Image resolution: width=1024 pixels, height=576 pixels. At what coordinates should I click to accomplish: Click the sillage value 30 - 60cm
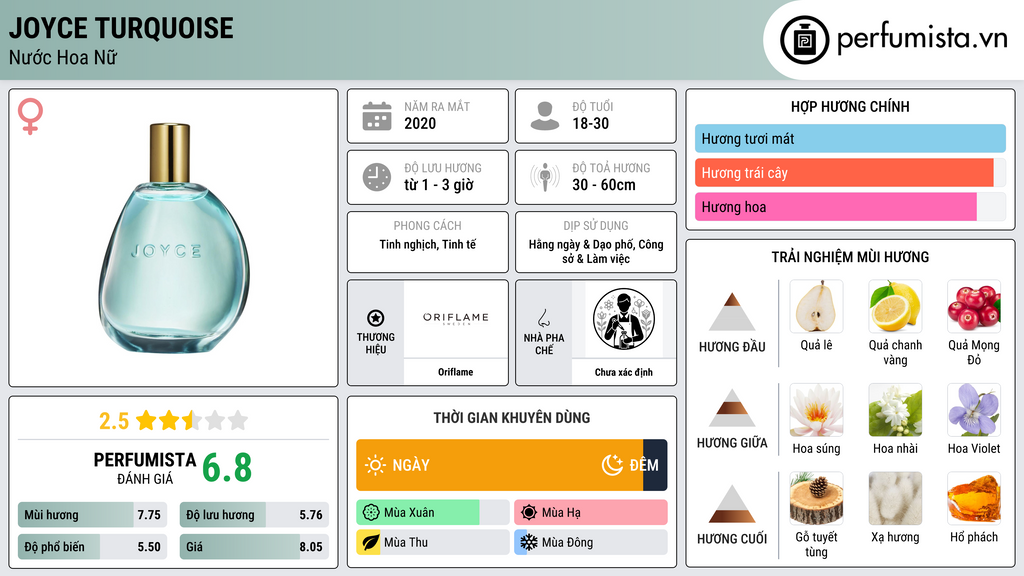(603, 185)
